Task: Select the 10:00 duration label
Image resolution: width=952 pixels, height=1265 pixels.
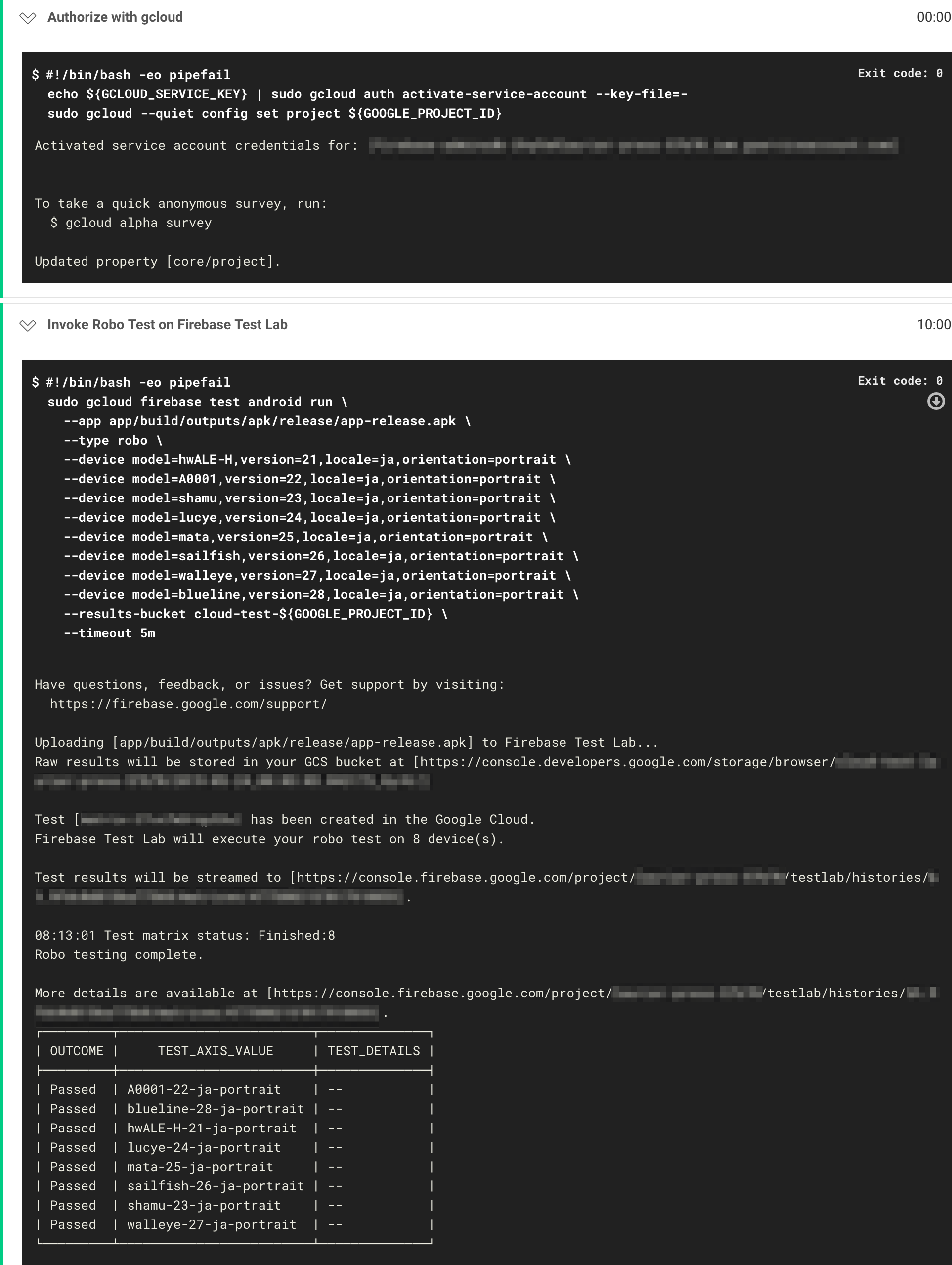Action: 933,324
